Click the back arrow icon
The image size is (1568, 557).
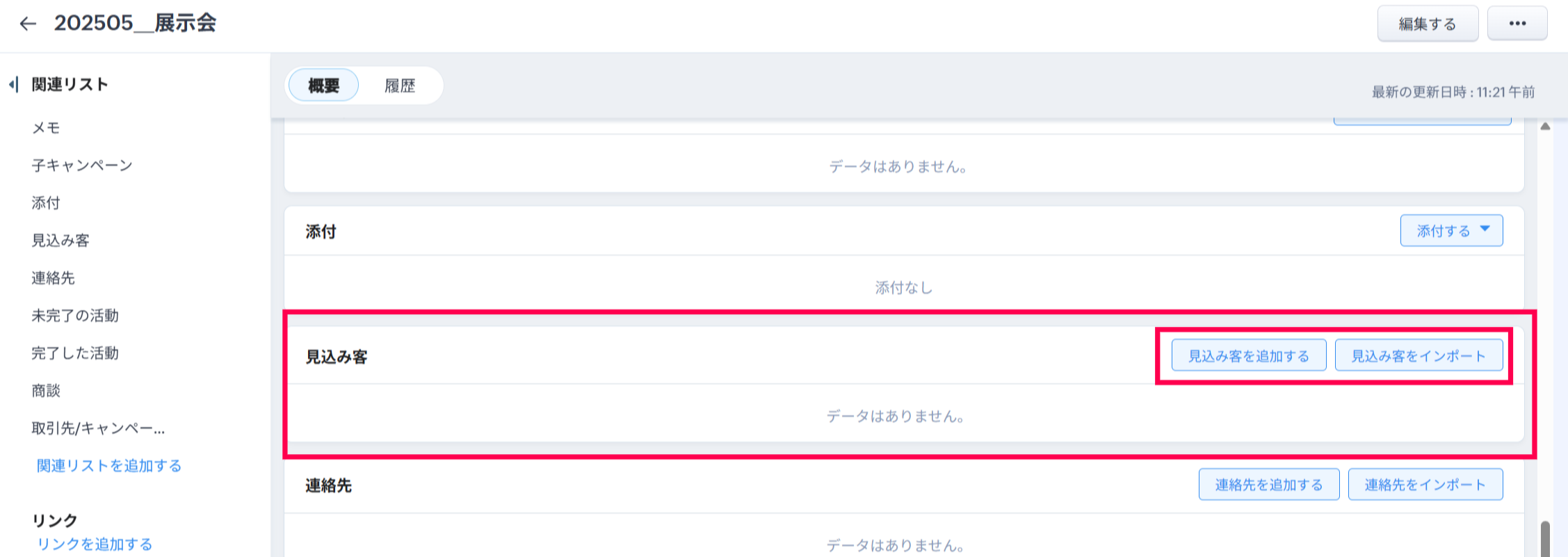pyautogui.click(x=28, y=24)
